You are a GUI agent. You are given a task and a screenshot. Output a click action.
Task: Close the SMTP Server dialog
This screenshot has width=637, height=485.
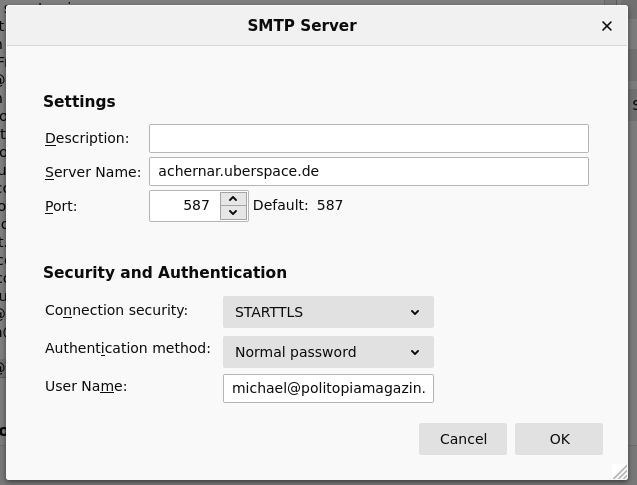pos(607,26)
